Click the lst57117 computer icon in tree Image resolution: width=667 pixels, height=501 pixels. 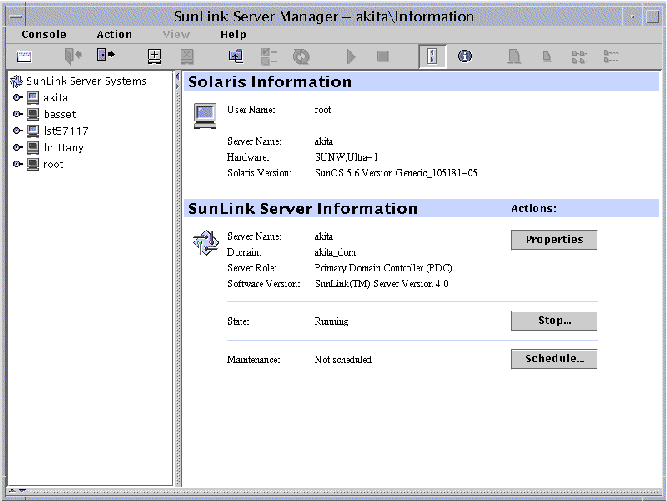(x=33, y=131)
